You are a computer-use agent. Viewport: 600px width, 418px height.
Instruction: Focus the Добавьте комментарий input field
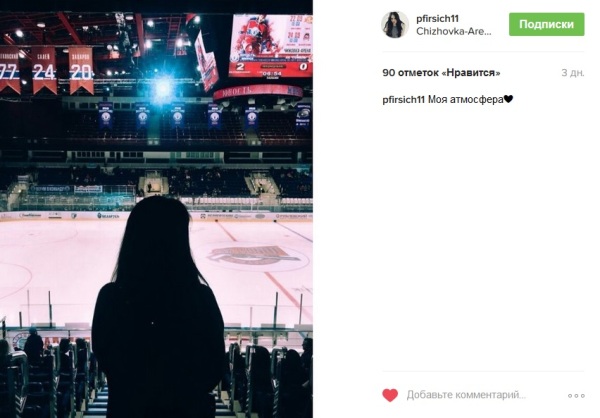(466, 395)
